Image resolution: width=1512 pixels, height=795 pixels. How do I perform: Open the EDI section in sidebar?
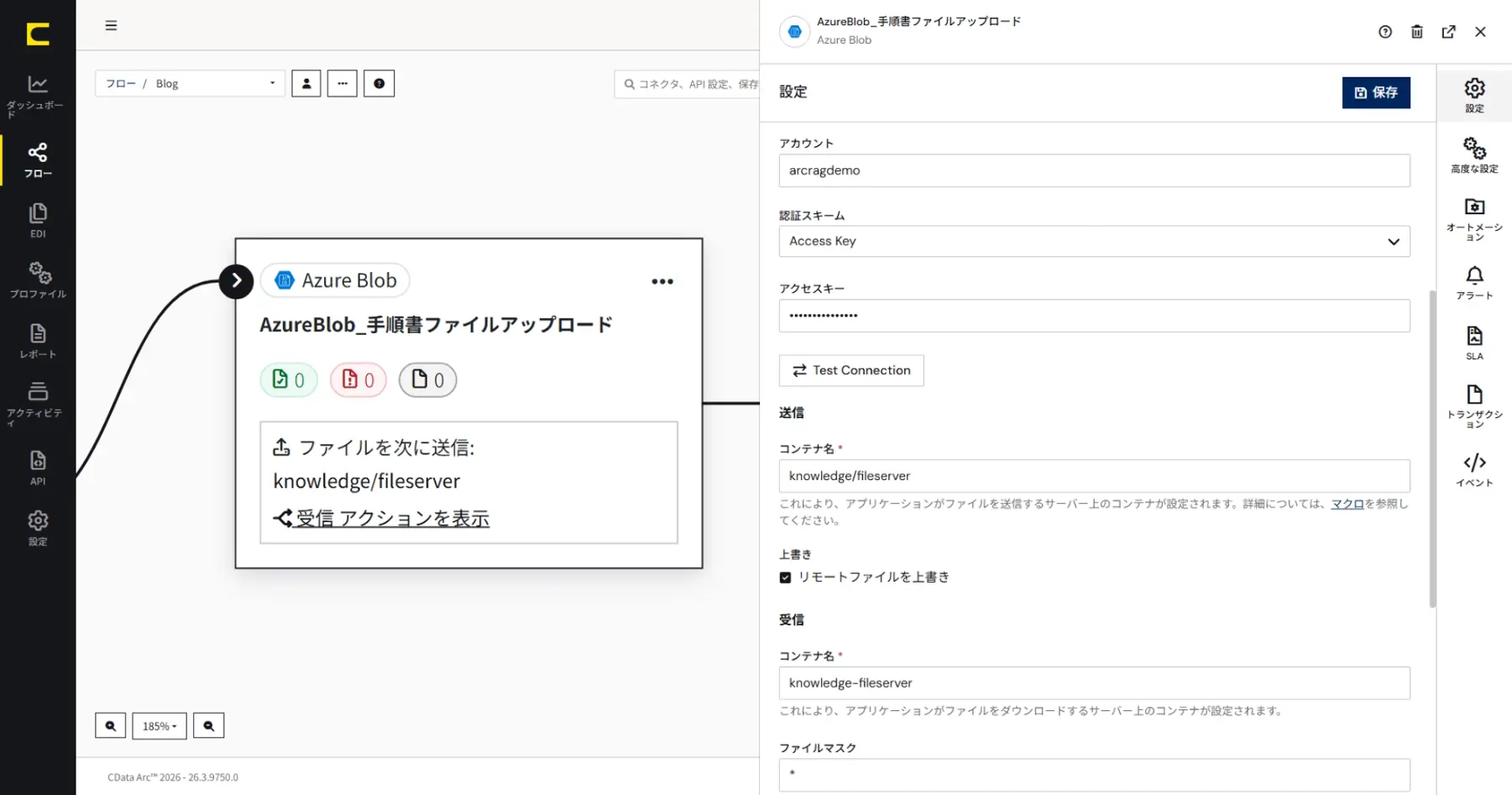click(38, 221)
